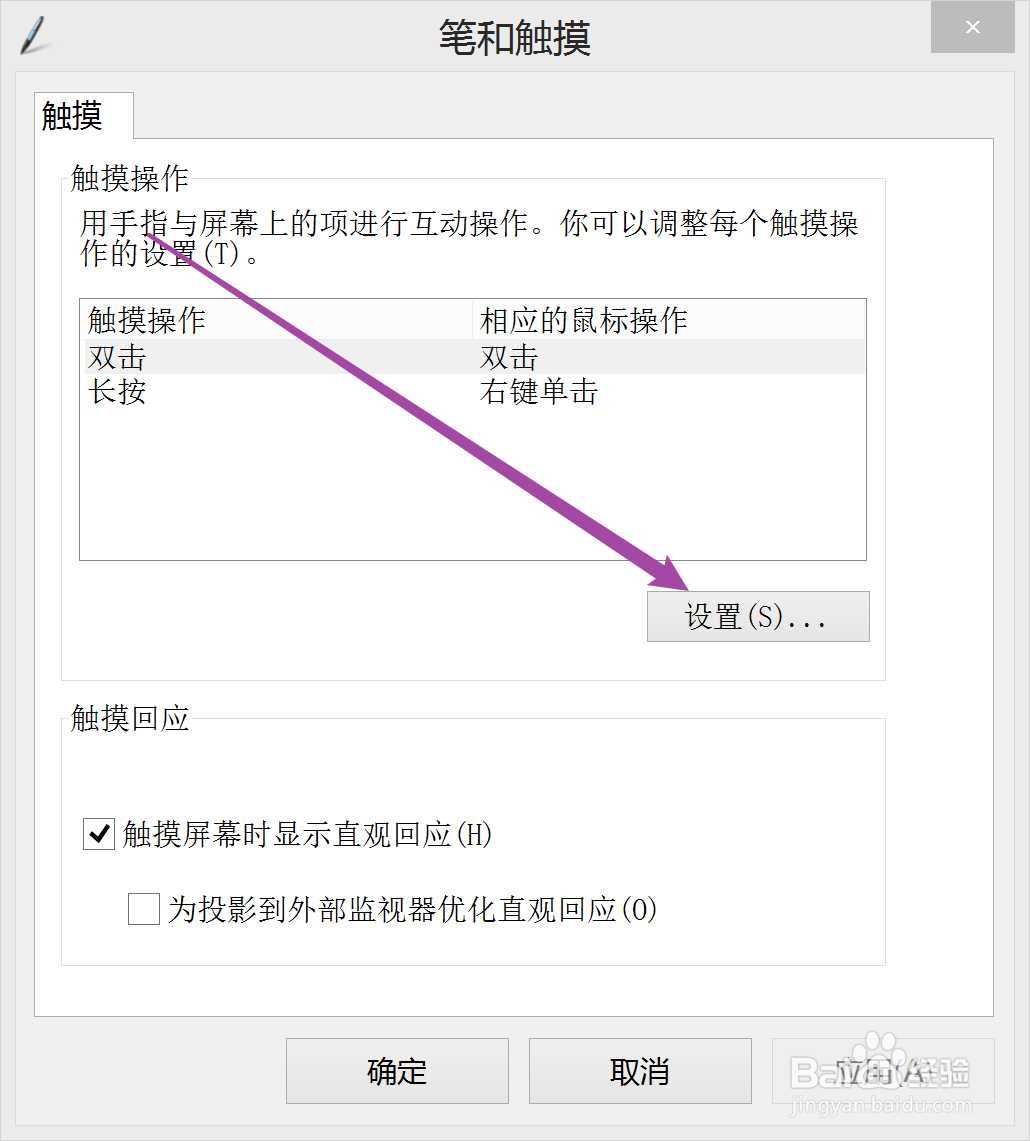Image resolution: width=1030 pixels, height=1141 pixels.
Task: Close the 笔和触摸 dialog window
Action: tap(972, 28)
